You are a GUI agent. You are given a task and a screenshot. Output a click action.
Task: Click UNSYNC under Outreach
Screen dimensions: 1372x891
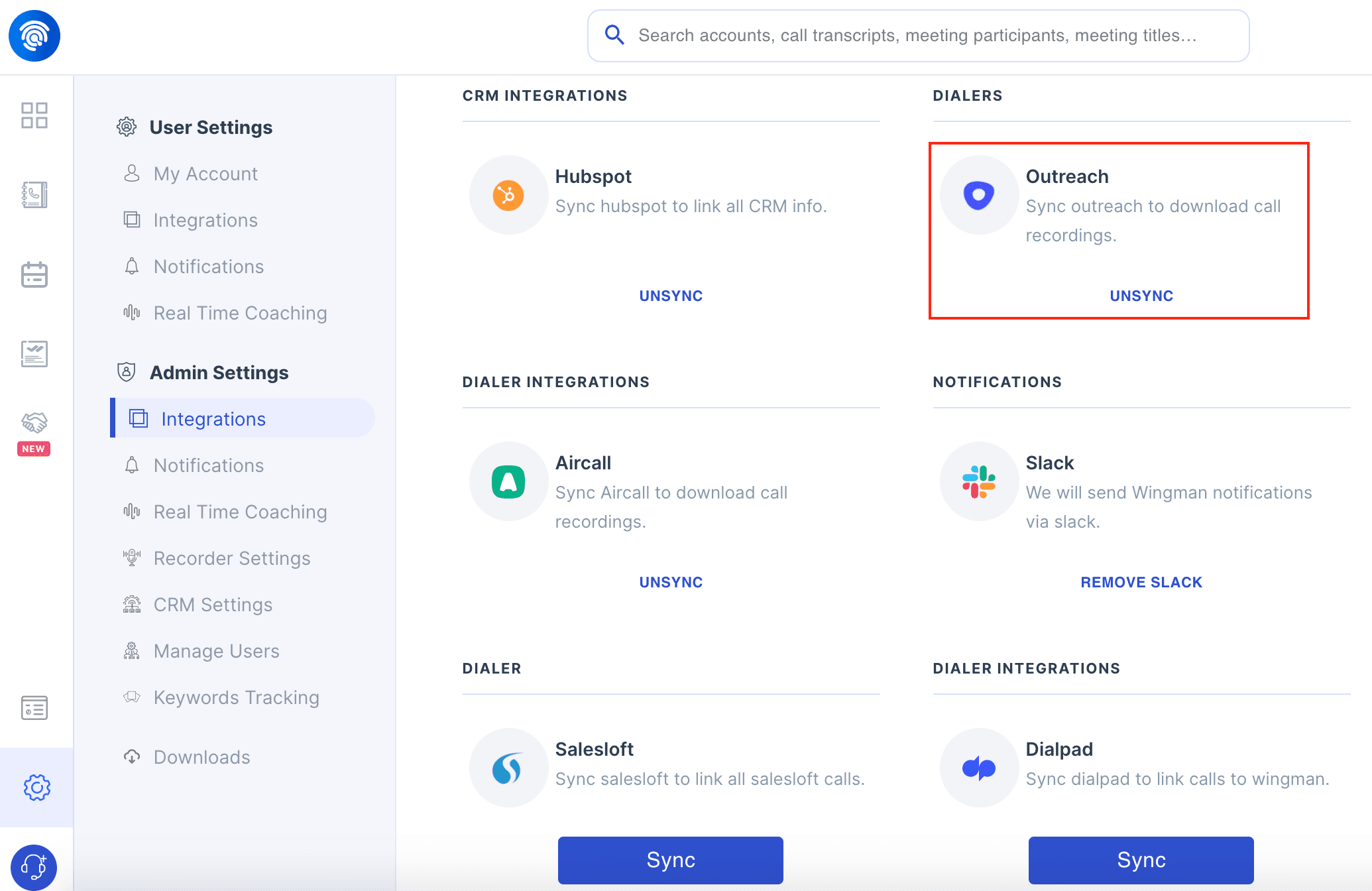(1141, 296)
